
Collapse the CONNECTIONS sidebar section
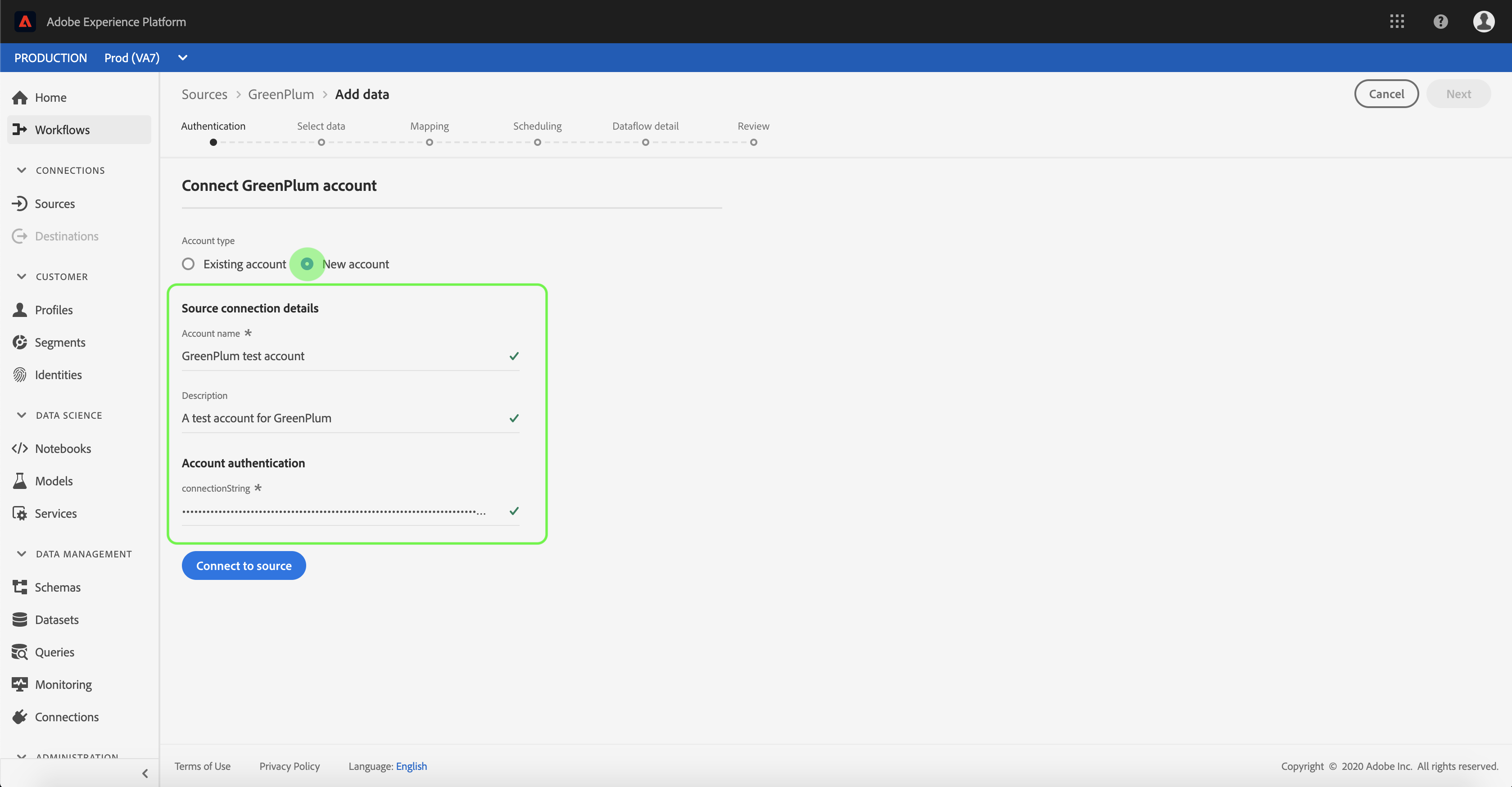pos(22,170)
